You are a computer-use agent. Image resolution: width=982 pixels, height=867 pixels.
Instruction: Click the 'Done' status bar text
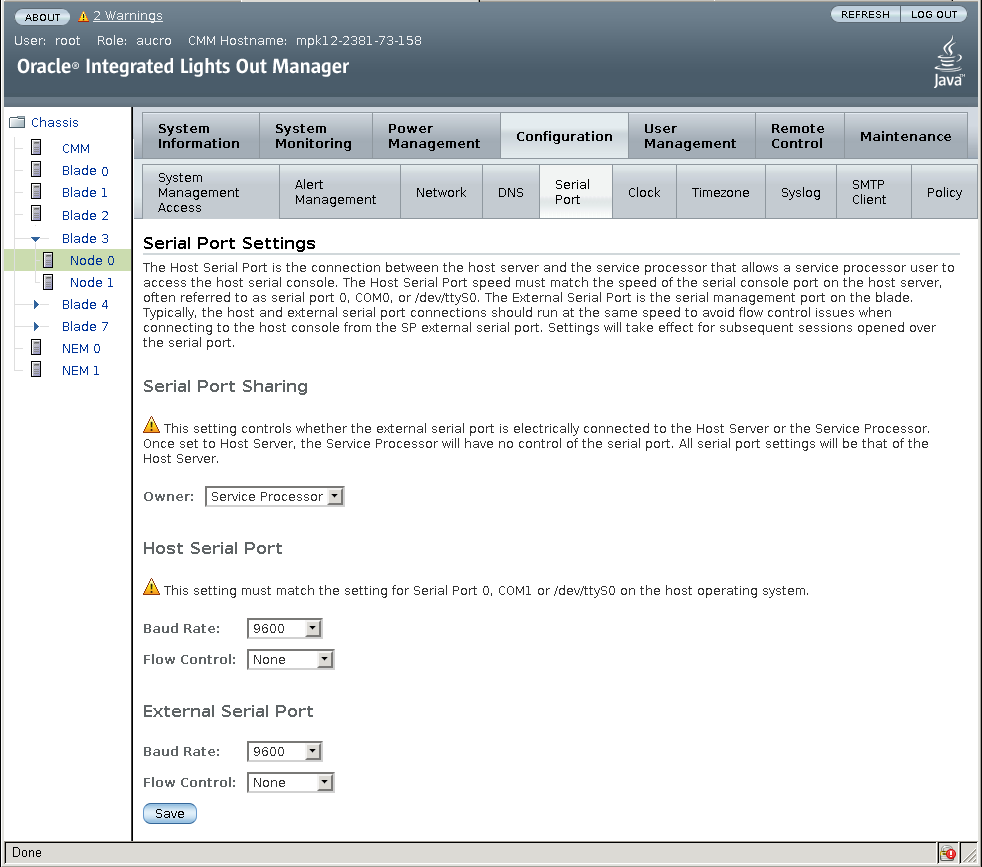tap(27, 852)
